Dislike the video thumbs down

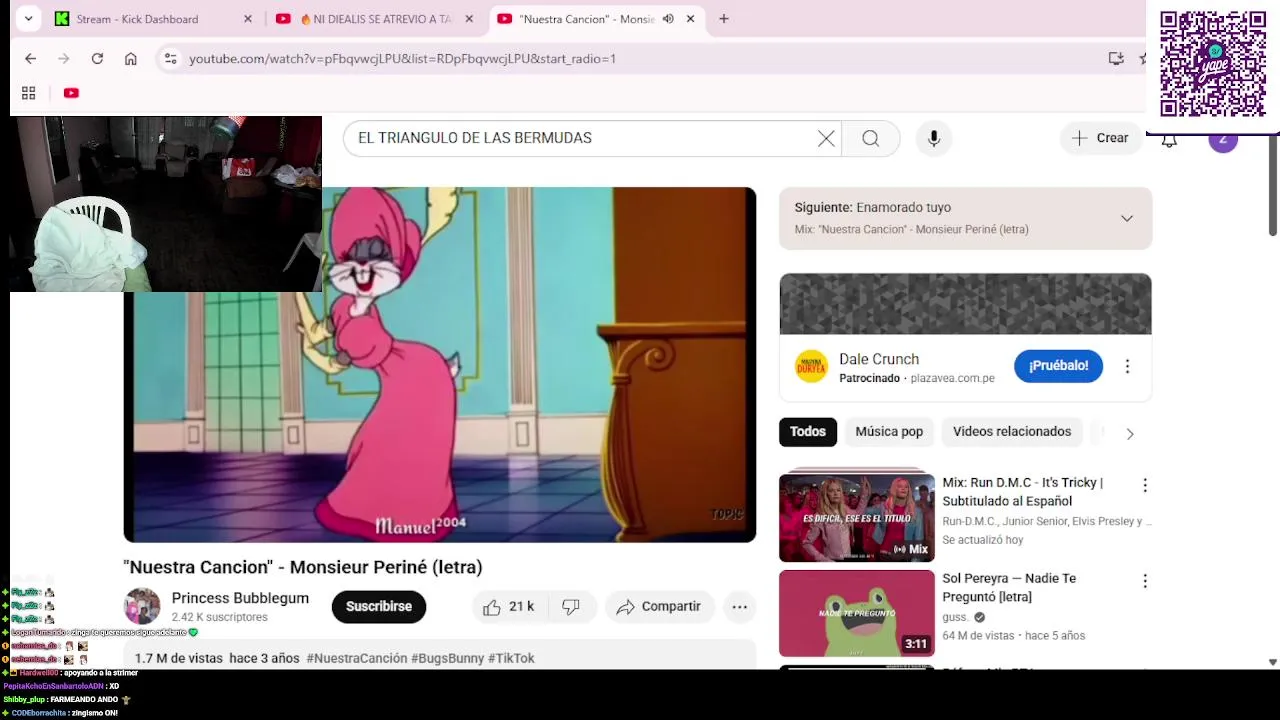[x=571, y=607]
